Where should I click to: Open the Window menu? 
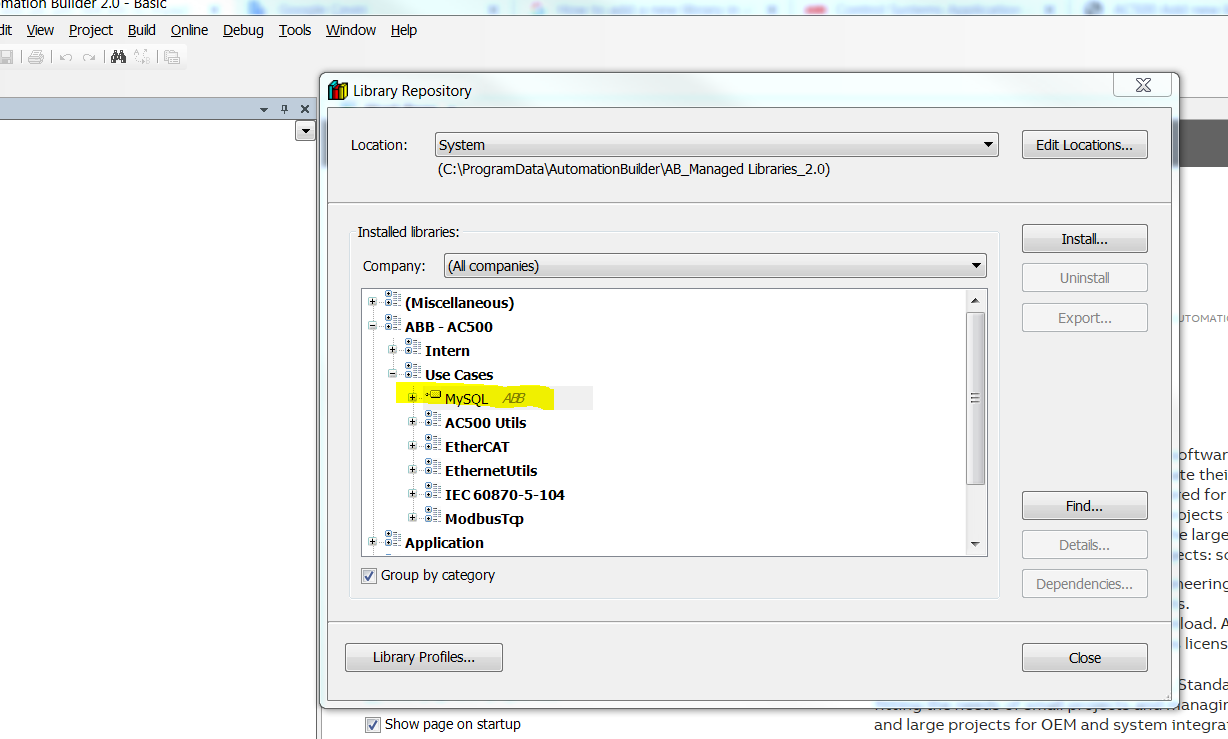(351, 30)
